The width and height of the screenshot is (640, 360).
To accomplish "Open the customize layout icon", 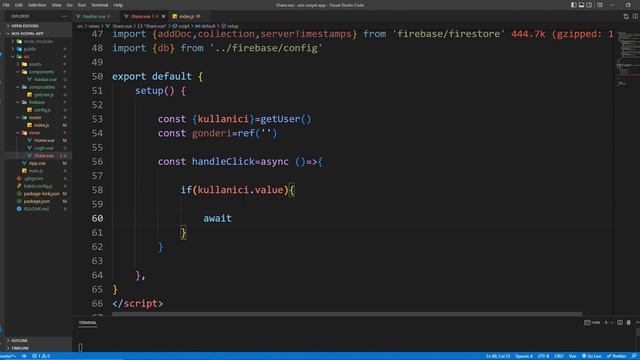I will click(600, 5).
